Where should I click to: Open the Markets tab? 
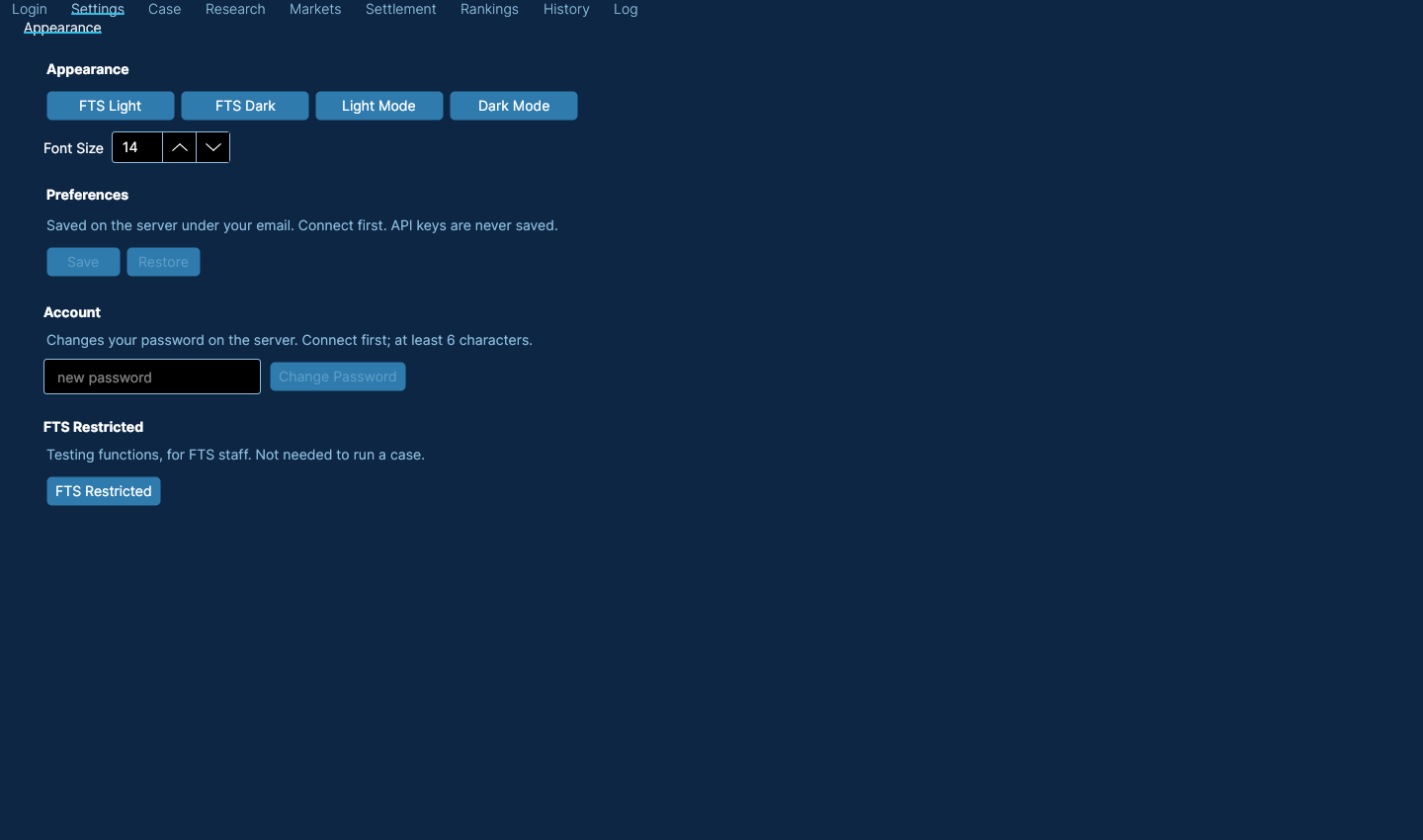[315, 9]
